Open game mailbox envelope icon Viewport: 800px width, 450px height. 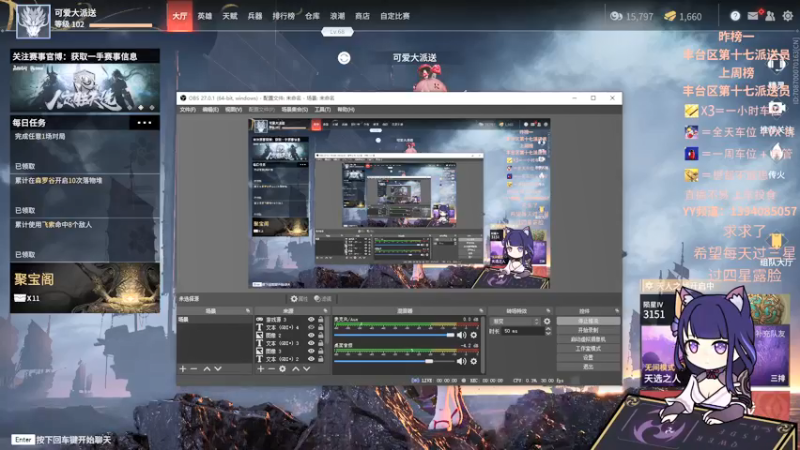(x=753, y=16)
